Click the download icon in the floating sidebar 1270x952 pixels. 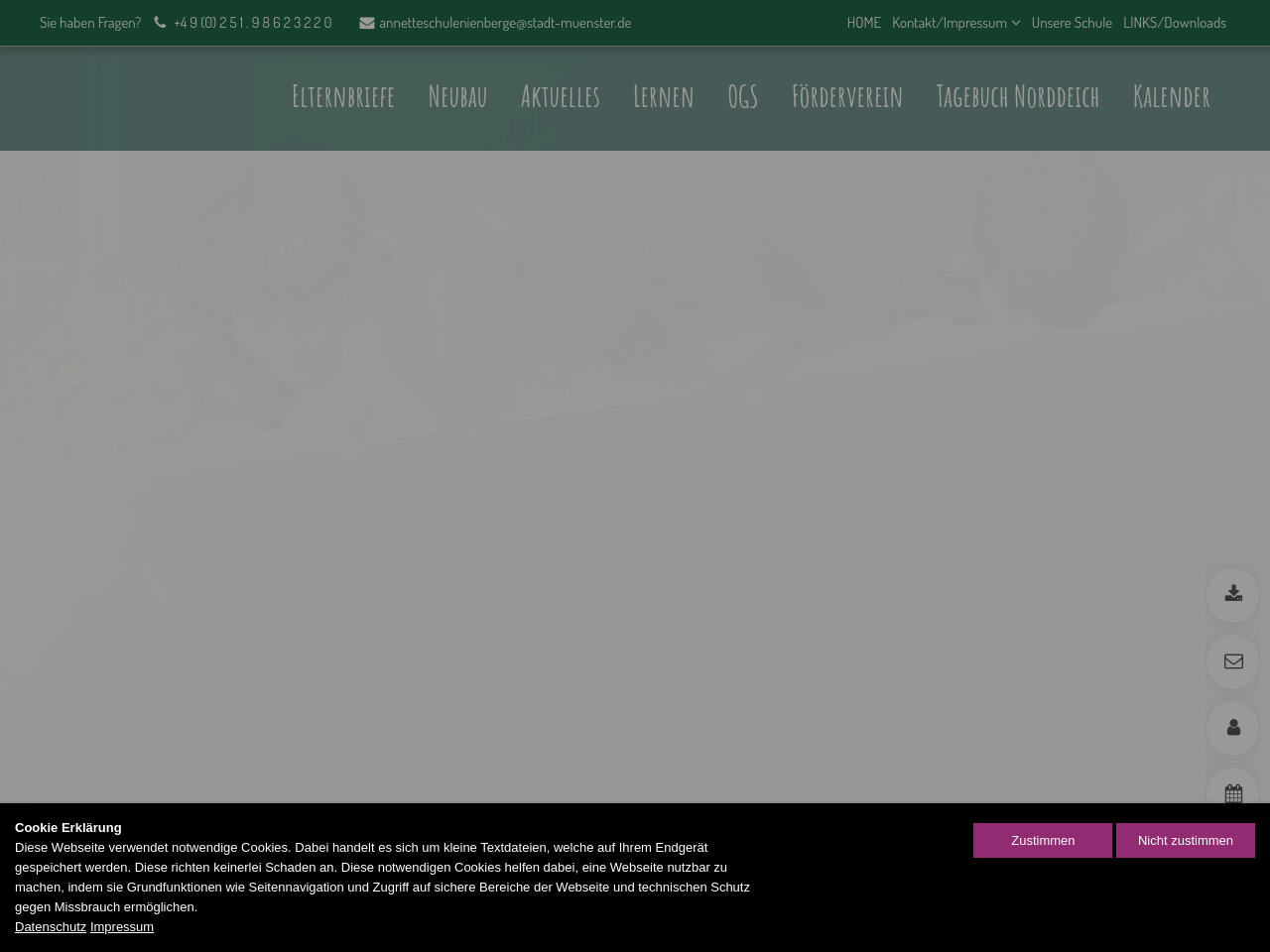[x=1233, y=594]
